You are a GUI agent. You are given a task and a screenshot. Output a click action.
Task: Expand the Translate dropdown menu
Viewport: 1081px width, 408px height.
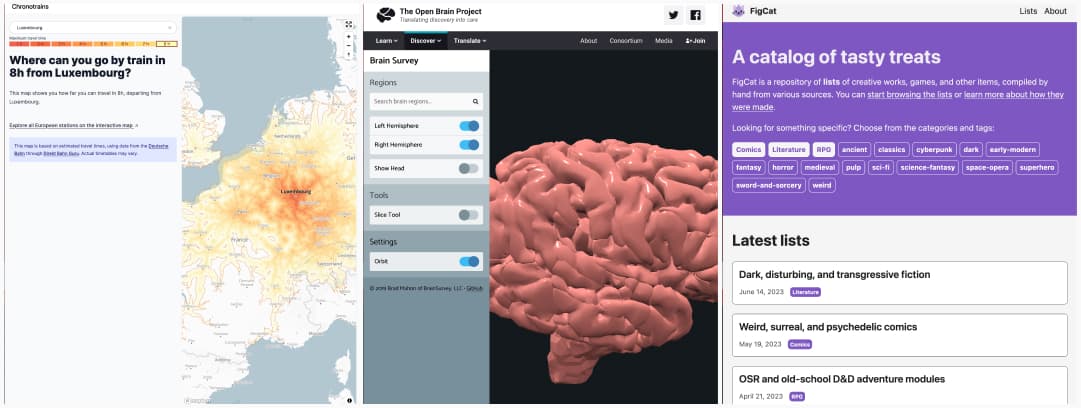tap(469, 41)
